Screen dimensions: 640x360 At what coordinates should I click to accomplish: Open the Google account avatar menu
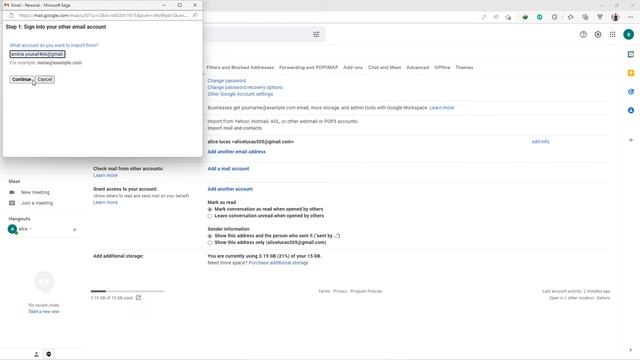pyautogui.click(x=629, y=35)
